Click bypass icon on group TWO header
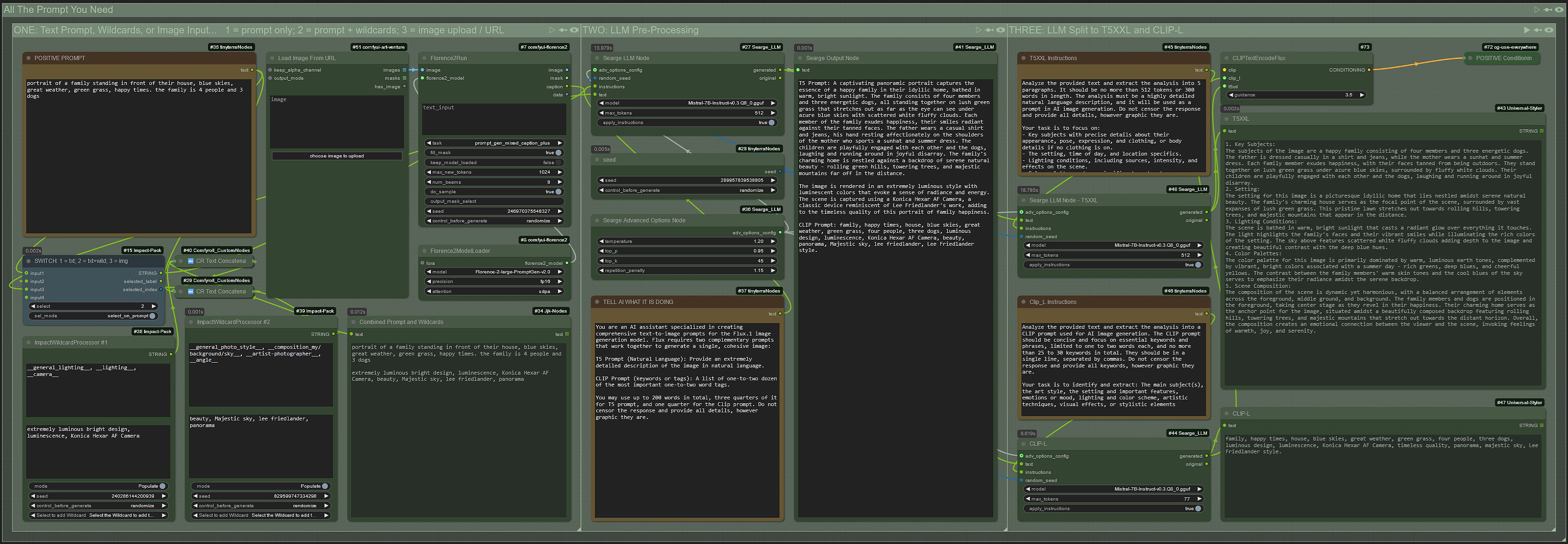 pos(989,30)
